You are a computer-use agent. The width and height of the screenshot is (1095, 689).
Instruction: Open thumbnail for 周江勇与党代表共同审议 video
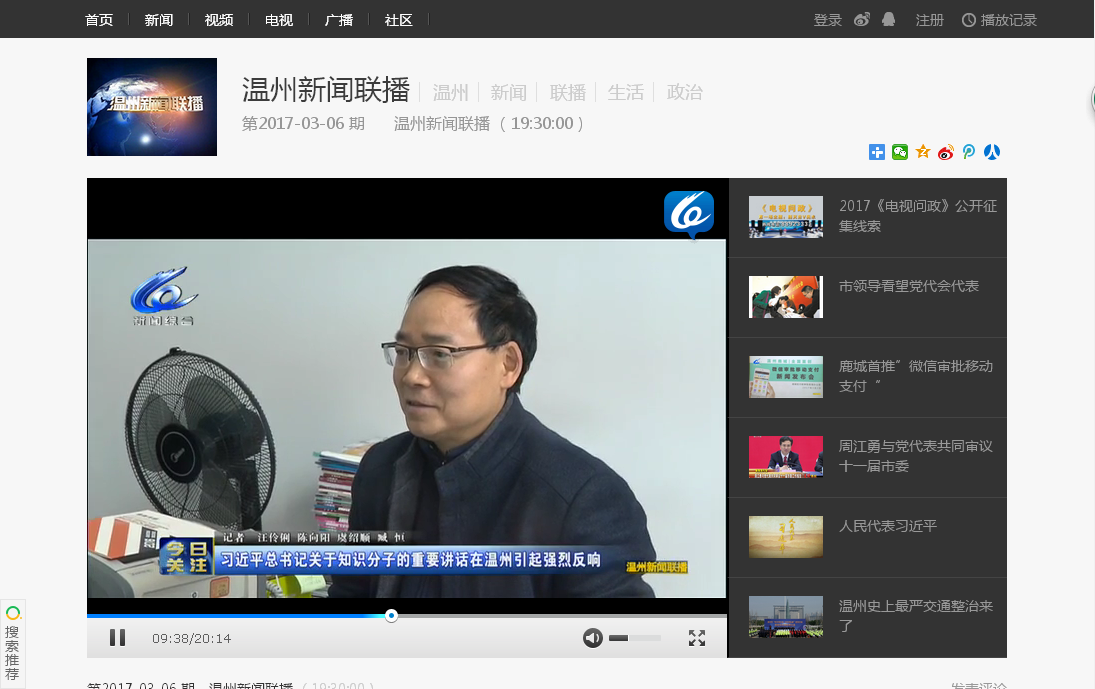786,457
